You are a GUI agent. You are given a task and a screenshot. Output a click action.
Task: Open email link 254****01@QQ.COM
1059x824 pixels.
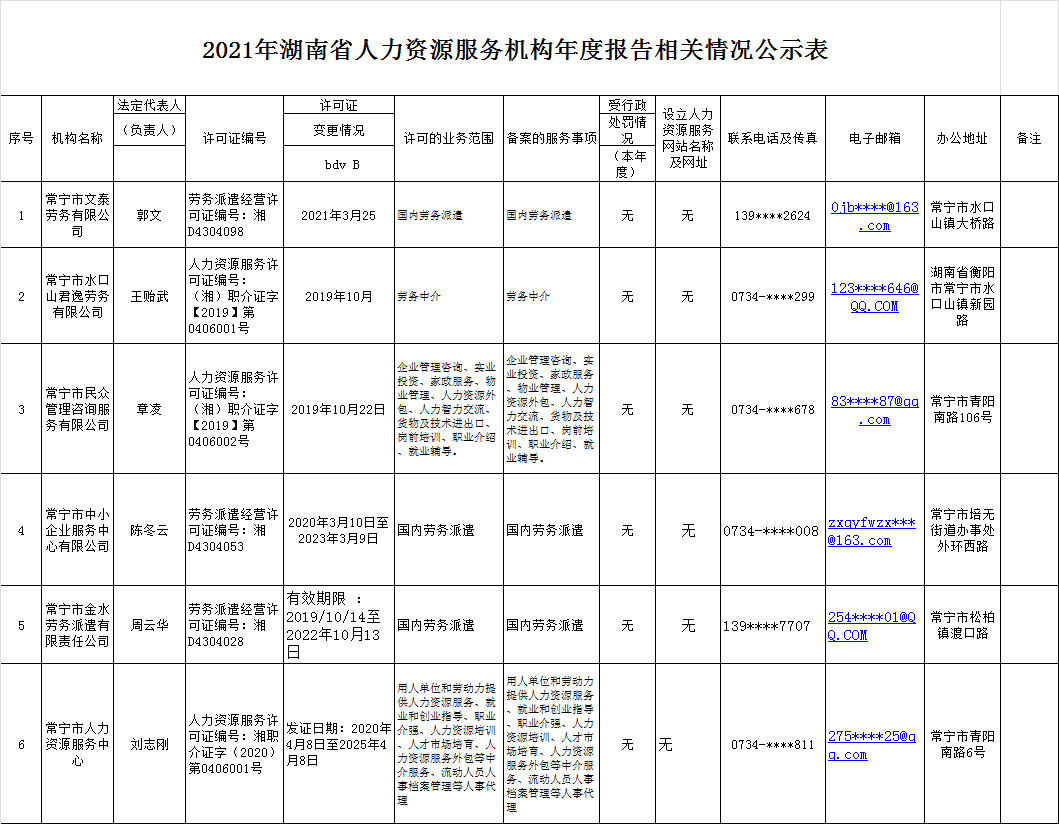coord(871,626)
